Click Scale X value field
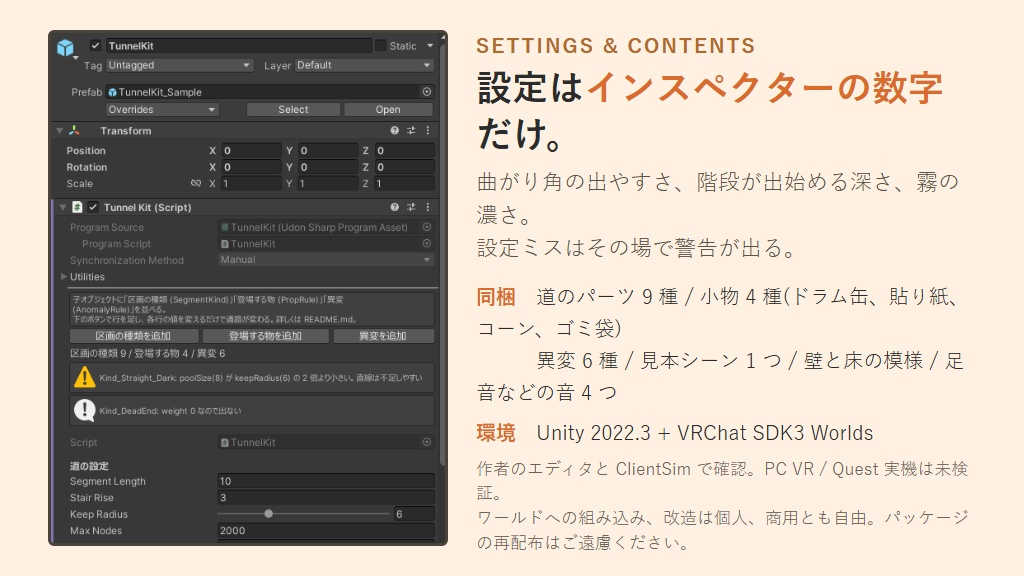Viewport: 1024px width, 576px height. [251, 184]
